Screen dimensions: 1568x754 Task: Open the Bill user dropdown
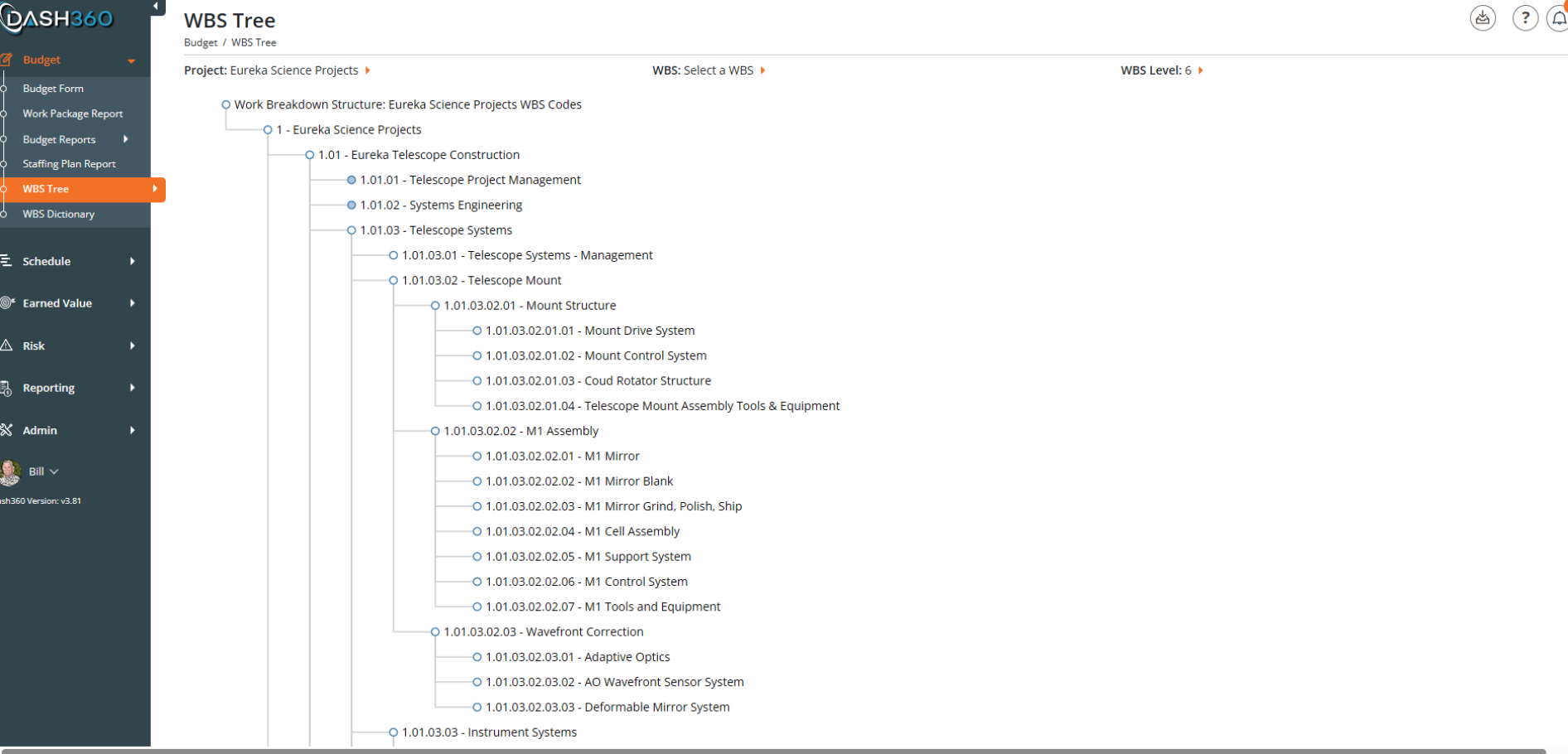44,471
